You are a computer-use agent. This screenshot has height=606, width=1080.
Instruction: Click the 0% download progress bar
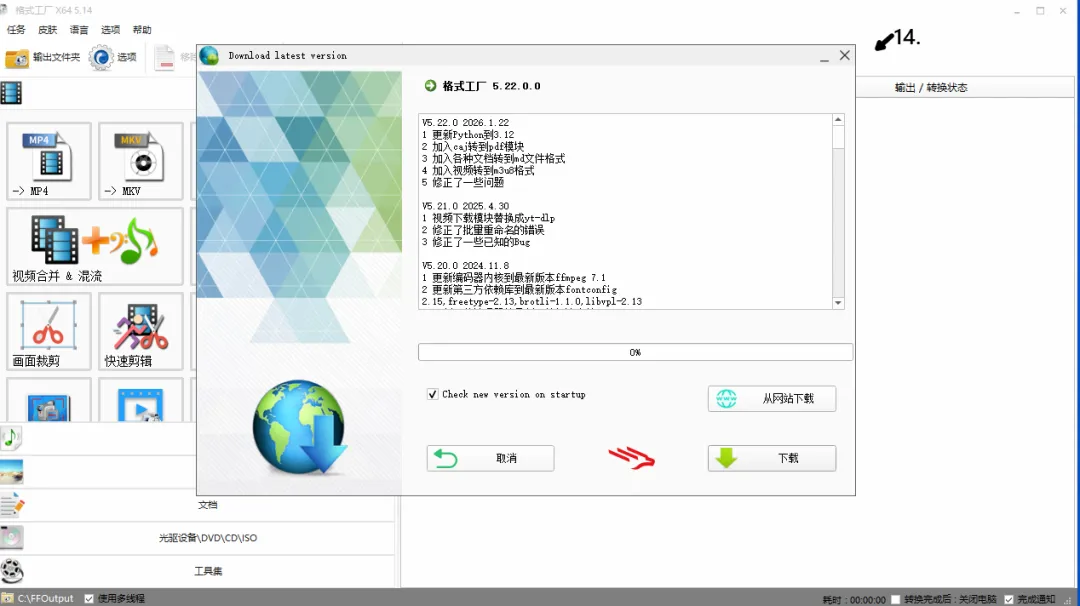(x=635, y=352)
